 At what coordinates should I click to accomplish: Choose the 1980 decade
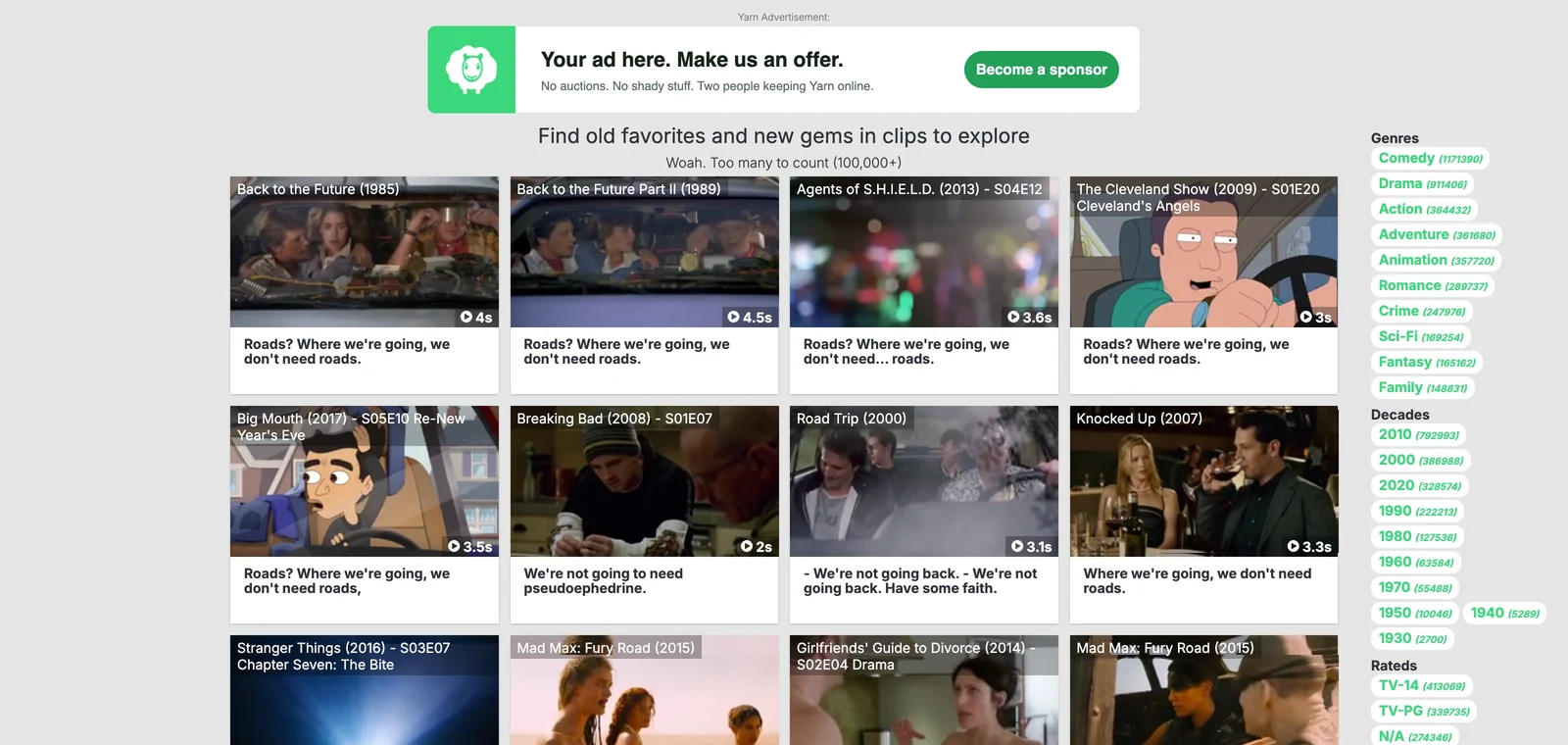[1417, 536]
